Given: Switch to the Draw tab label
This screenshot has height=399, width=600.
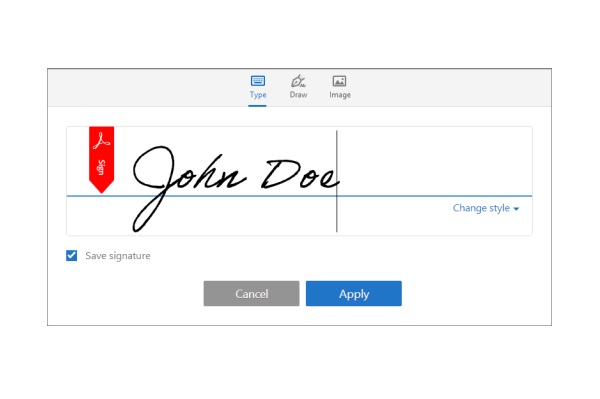Looking at the screenshot, I should coord(298,94).
